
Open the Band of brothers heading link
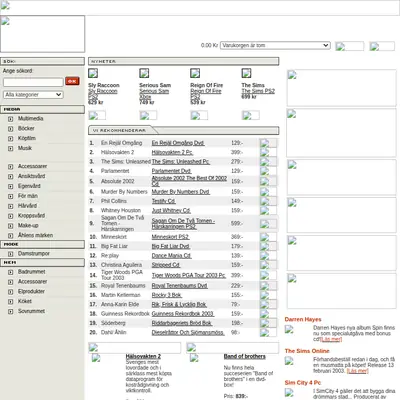pyautogui.click(x=245, y=356)
